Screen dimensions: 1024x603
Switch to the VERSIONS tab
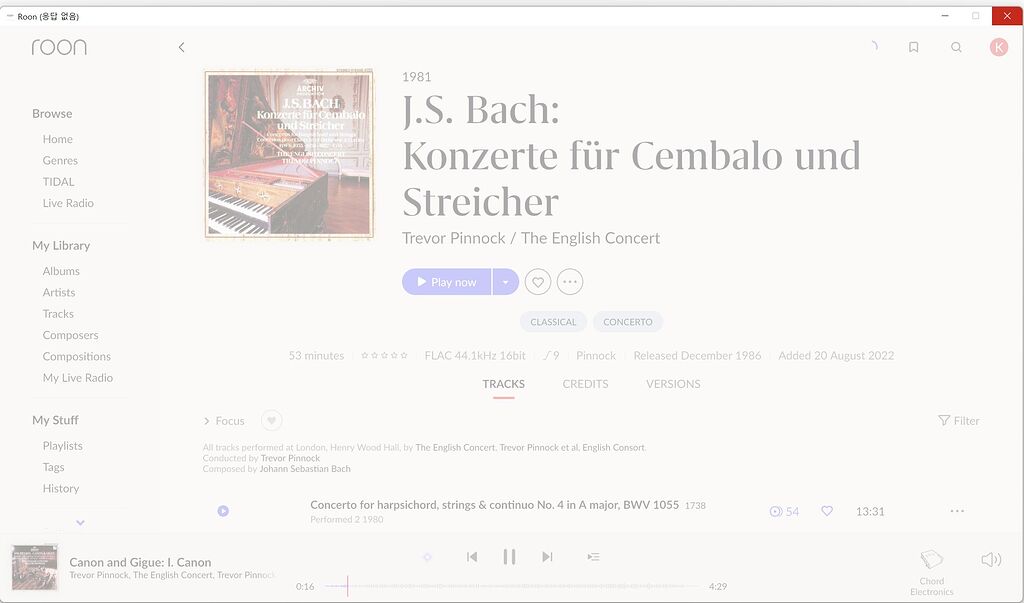[673, 384]
